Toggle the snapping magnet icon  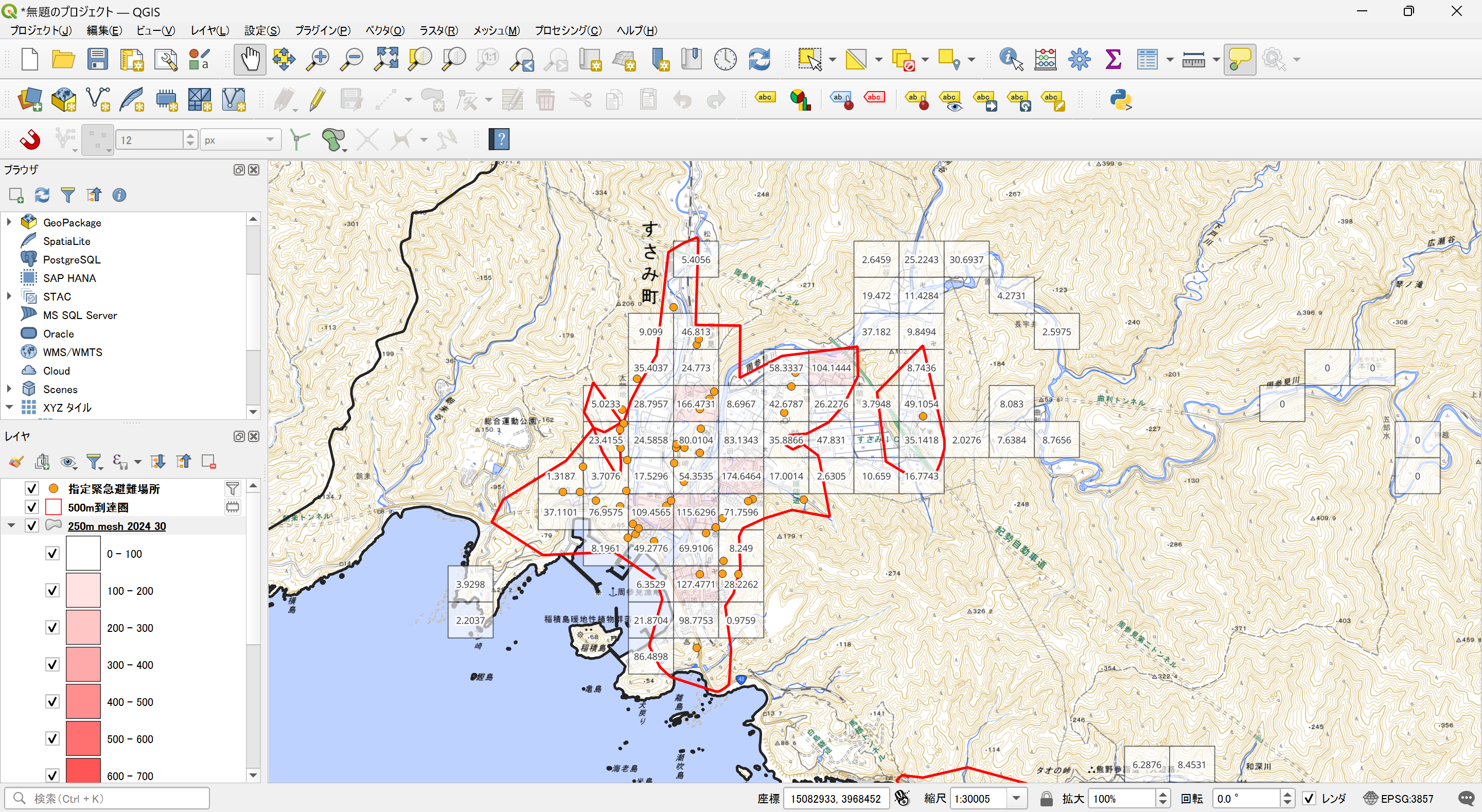(29, 139)
